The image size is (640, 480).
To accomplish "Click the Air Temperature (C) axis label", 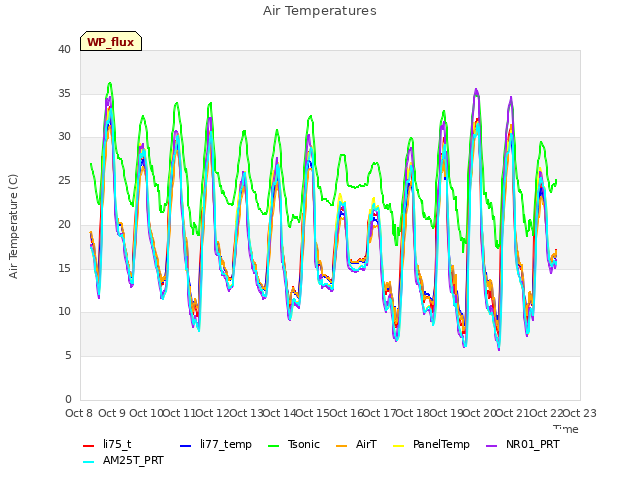I will [x=13, y=227].
